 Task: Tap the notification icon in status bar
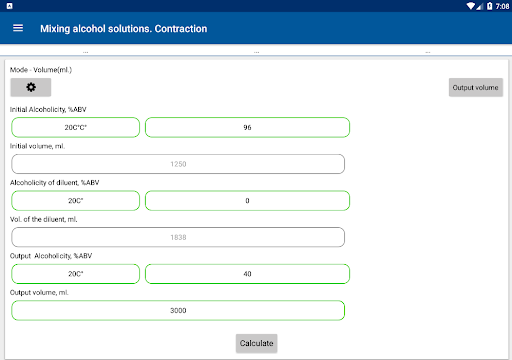9,6
